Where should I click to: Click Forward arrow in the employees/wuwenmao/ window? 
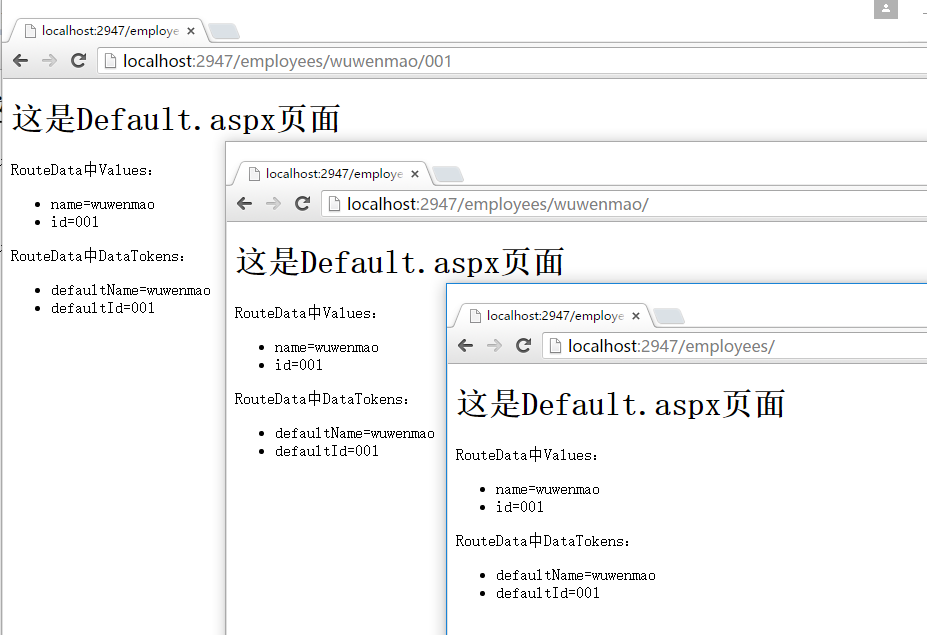pos(273,203)
